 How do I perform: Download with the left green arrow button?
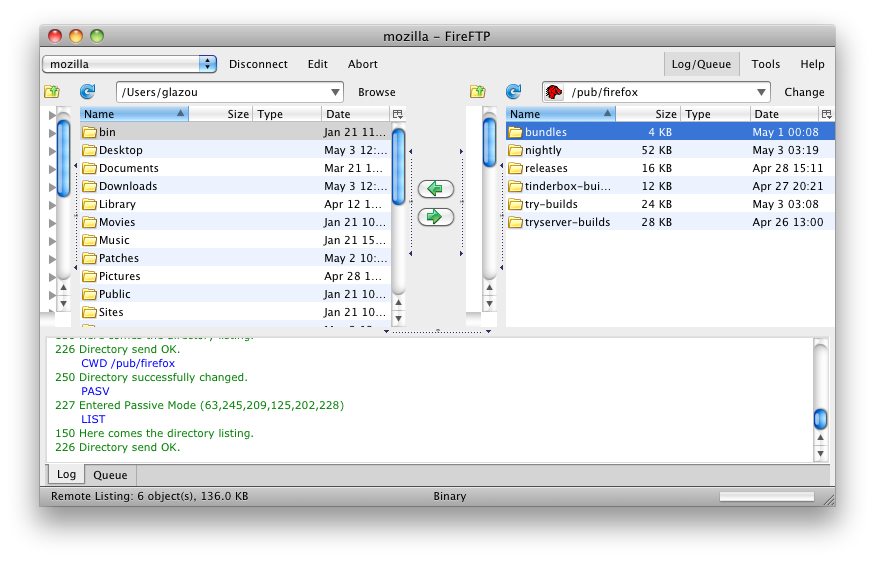click(436, 189)
